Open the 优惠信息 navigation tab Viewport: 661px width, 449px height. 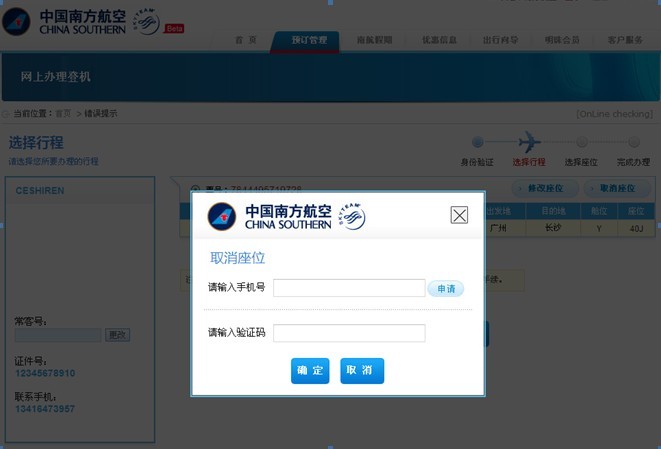click(439, 40)
